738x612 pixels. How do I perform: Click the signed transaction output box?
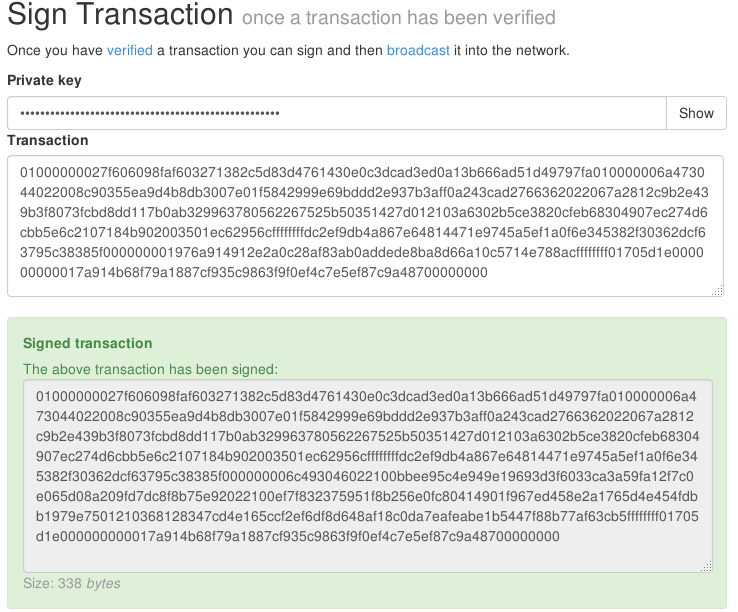pyautogui.click(x=366, y=475)
